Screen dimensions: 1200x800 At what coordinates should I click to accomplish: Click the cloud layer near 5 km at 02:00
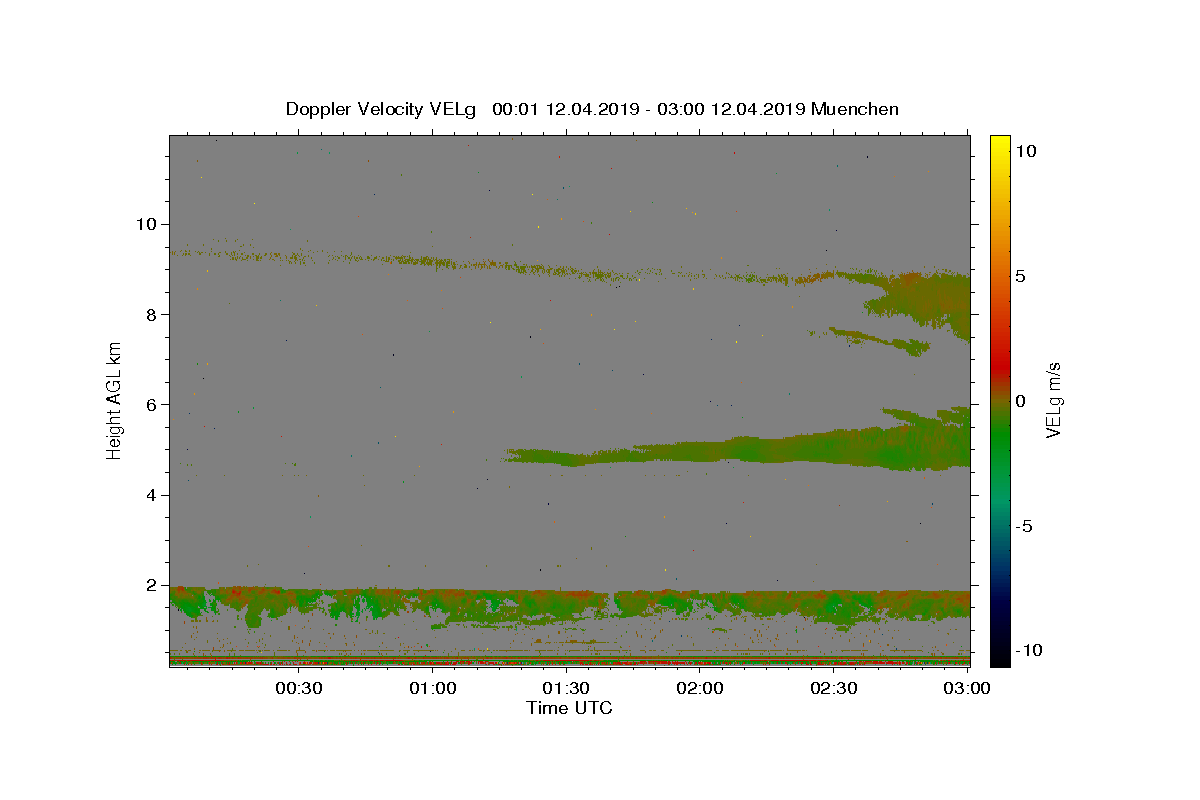click(x=700, y=450)
